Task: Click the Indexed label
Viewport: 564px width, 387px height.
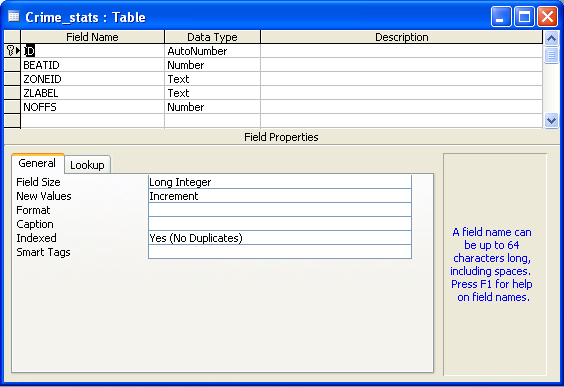Action: pos(36,238)
